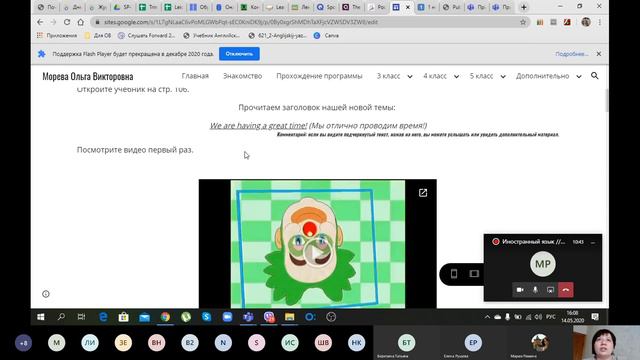Open Слушать Forward 2 bookmark
This screenshot has height=360, width=640.
coord(146,36)
